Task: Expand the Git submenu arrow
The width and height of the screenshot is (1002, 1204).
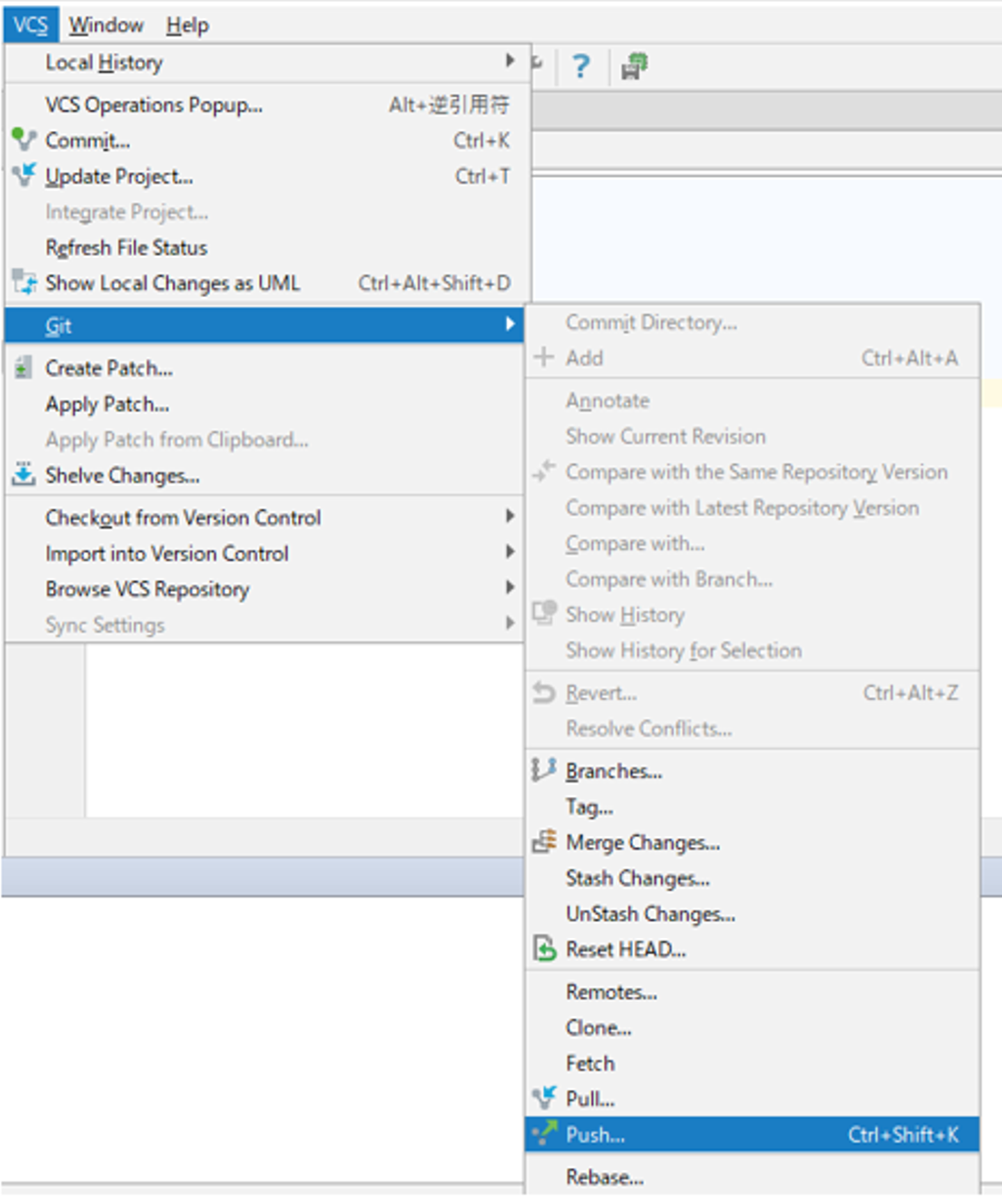Action: point(510,324)
